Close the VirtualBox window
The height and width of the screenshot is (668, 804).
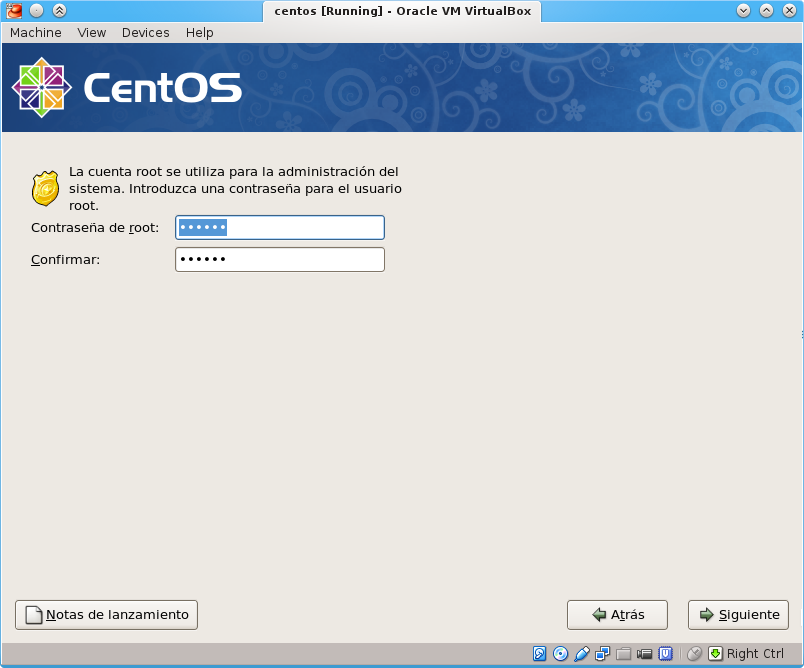point(790,10)
